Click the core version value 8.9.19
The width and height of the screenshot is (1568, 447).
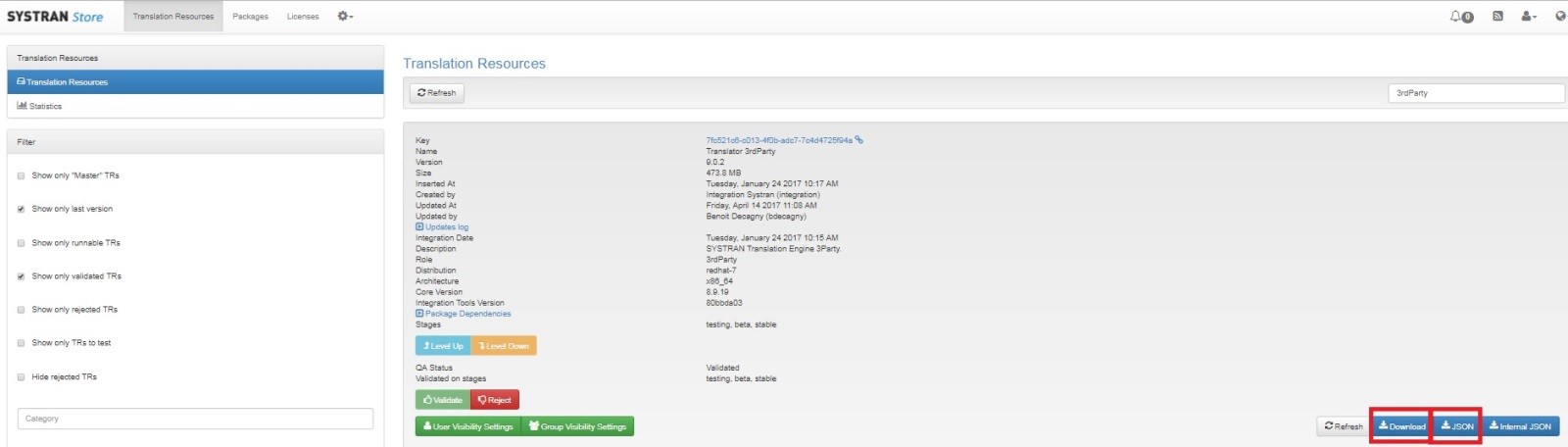coord(717,292)
